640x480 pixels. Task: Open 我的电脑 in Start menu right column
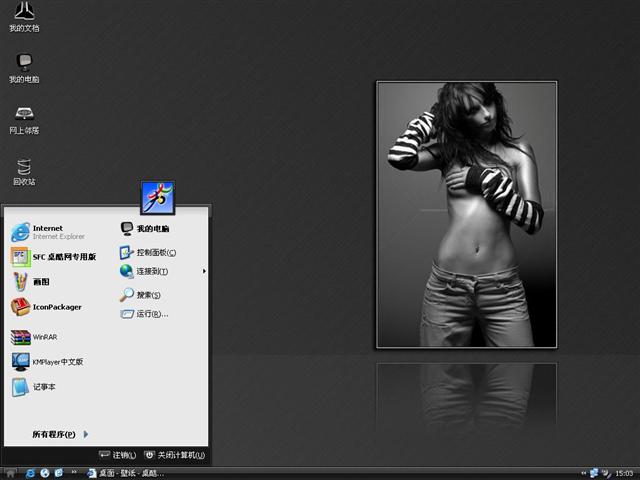[150, 229]
